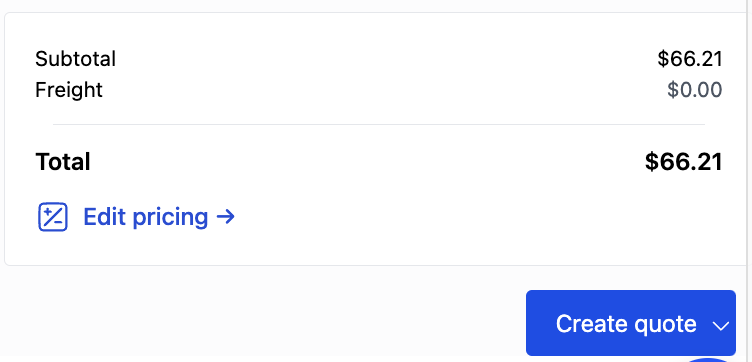The width and height of the screenshot is (752, 362).
Task: Open the Create quote dropdown chevron
Action: tap(720, 326)
